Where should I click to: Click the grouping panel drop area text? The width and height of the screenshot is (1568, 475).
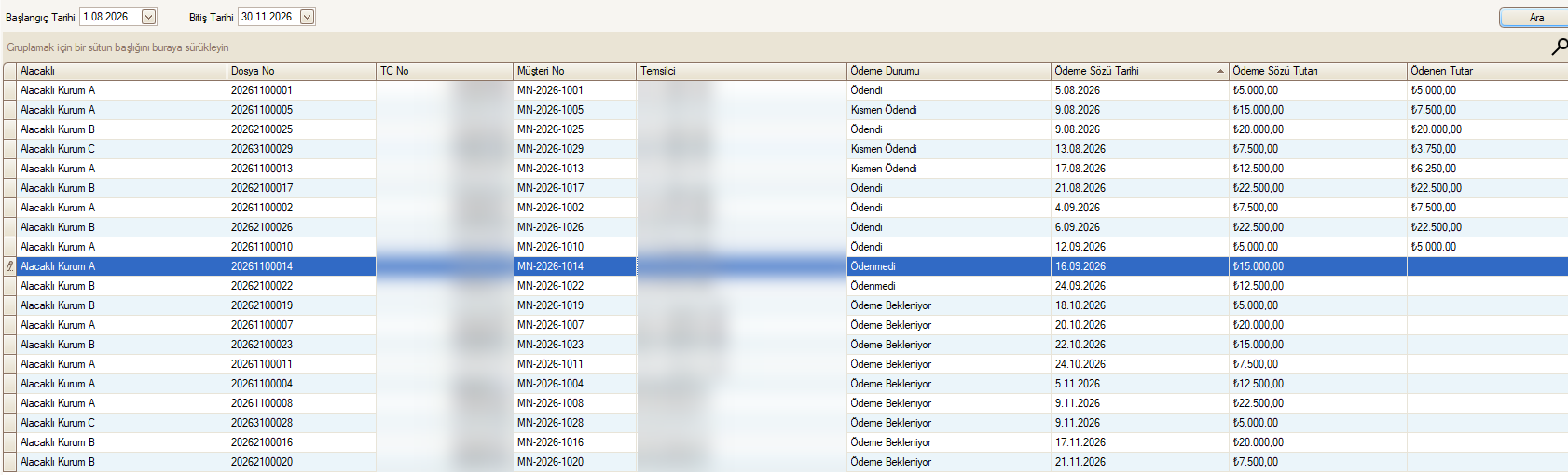pyautogui.click(x=117, y=47)
